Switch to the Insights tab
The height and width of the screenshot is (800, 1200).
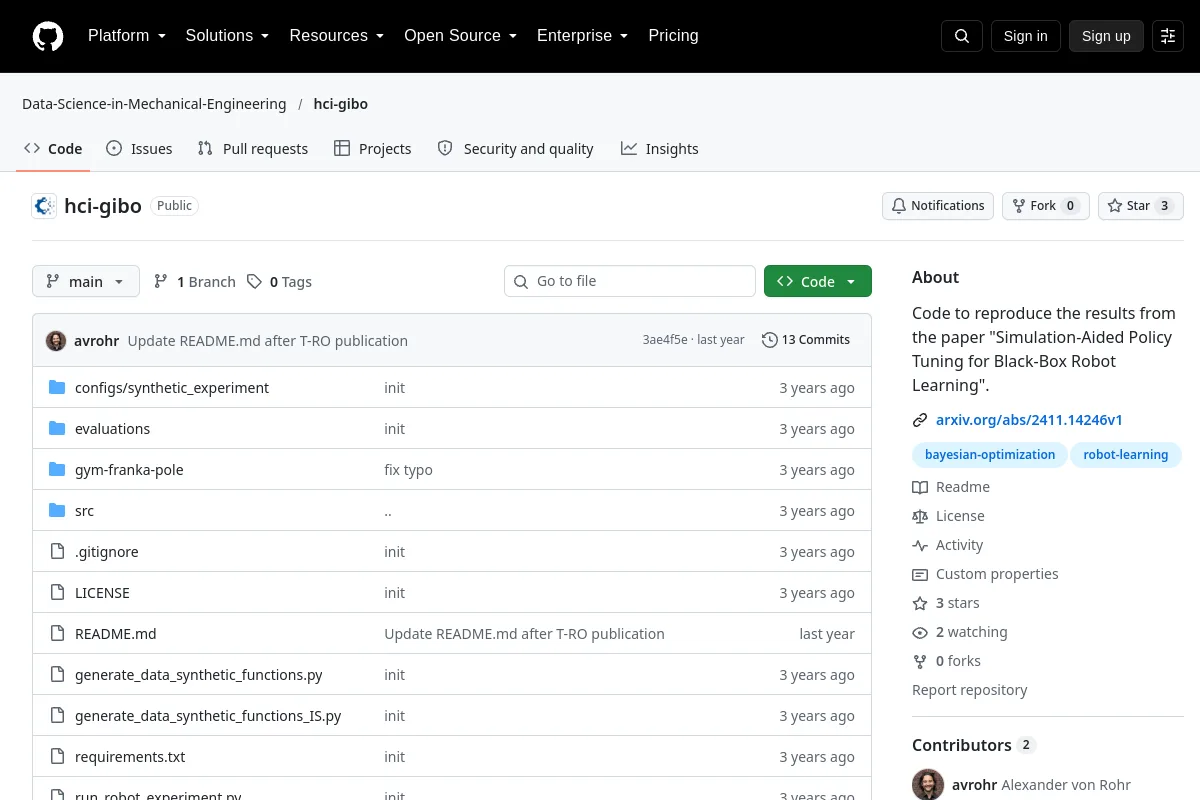coord(659,149)
